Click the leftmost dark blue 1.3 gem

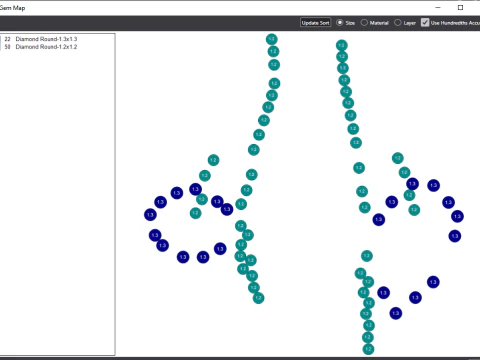(x=150, y=215)
